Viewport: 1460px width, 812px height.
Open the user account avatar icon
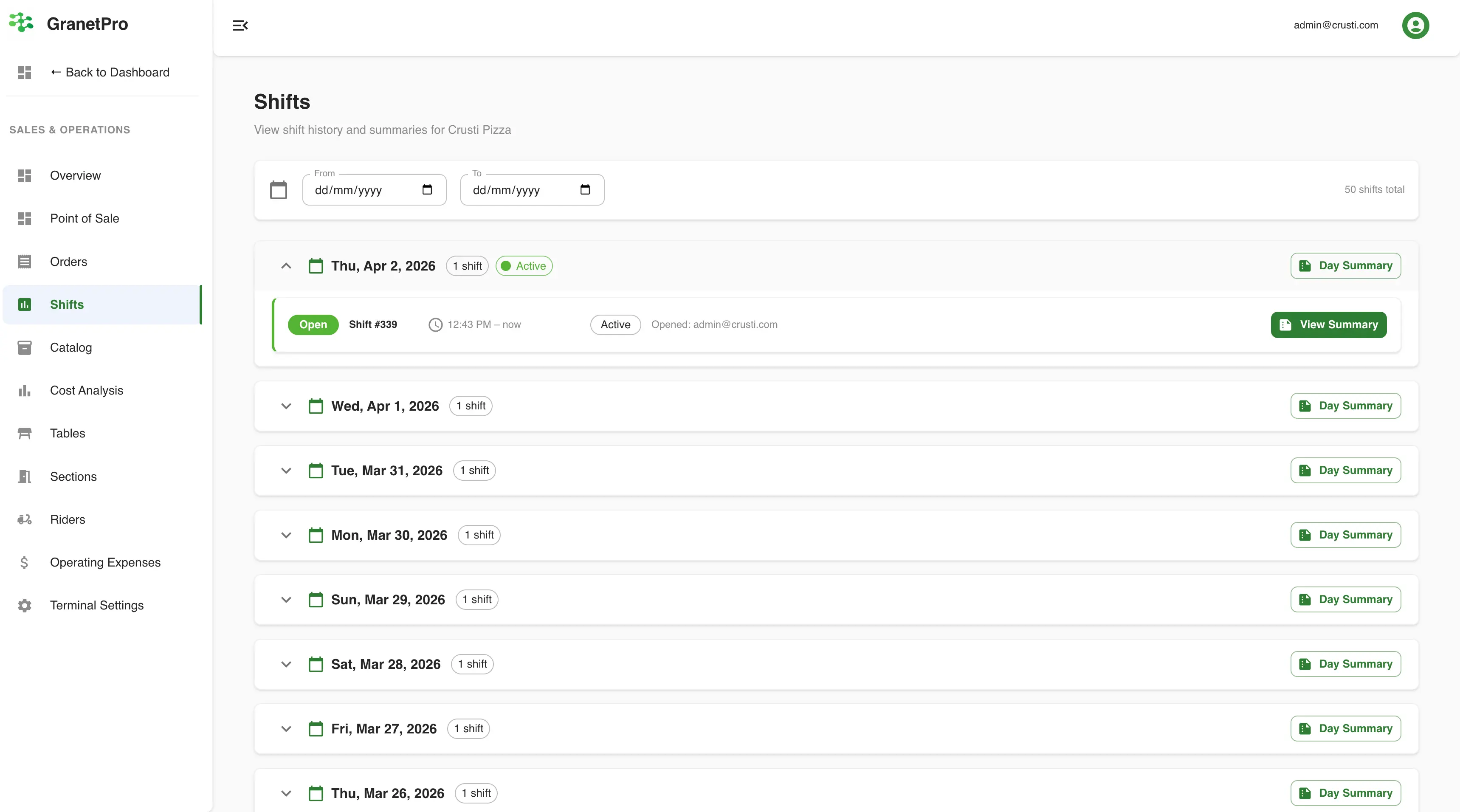(x=1415, y=25)
